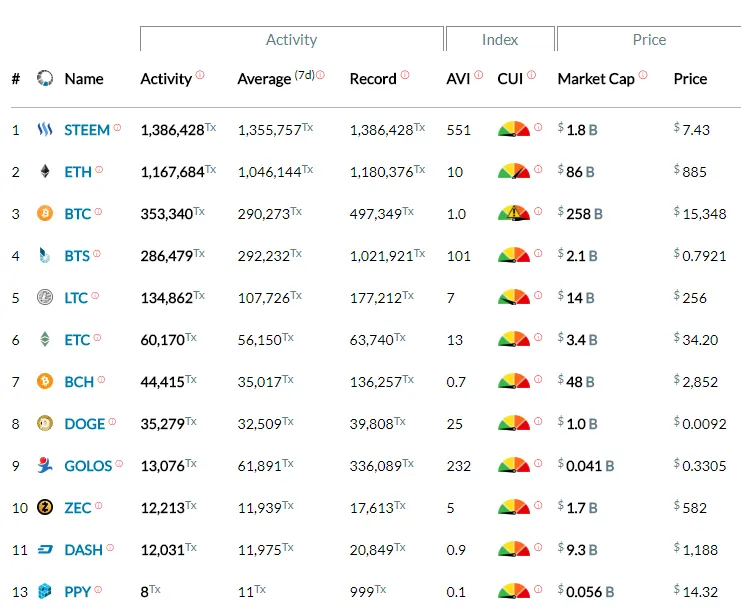Click info icon next to STEEM name
Screen dimensions: 741x610
(x=117, y=127)
